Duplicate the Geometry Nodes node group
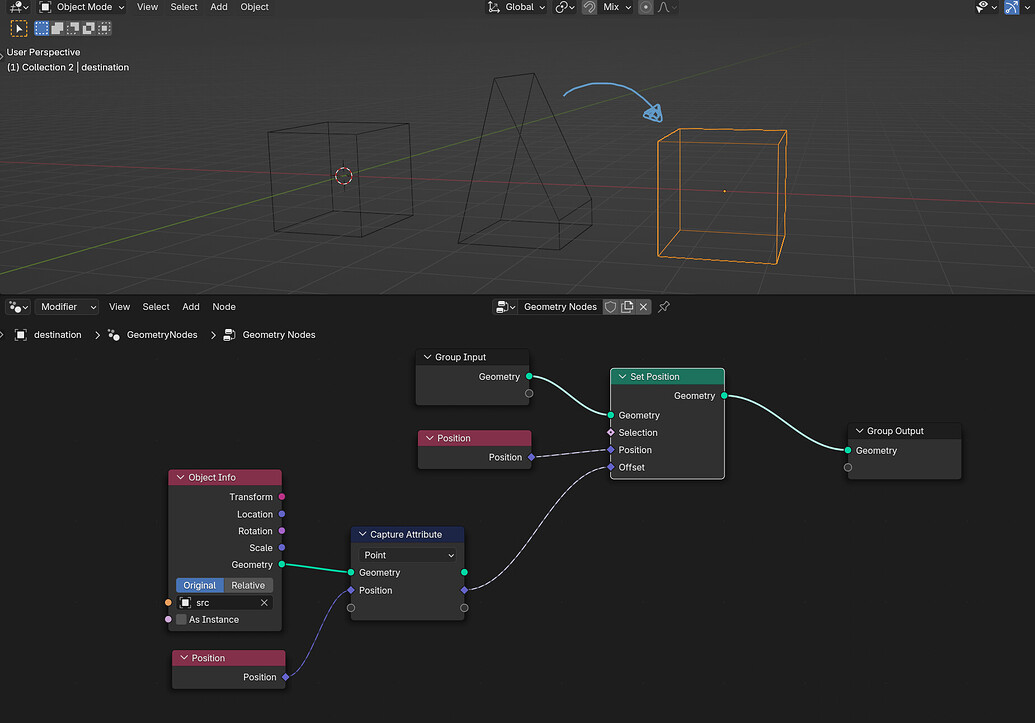Screen dimensions: 1035x723 point(627,307)
